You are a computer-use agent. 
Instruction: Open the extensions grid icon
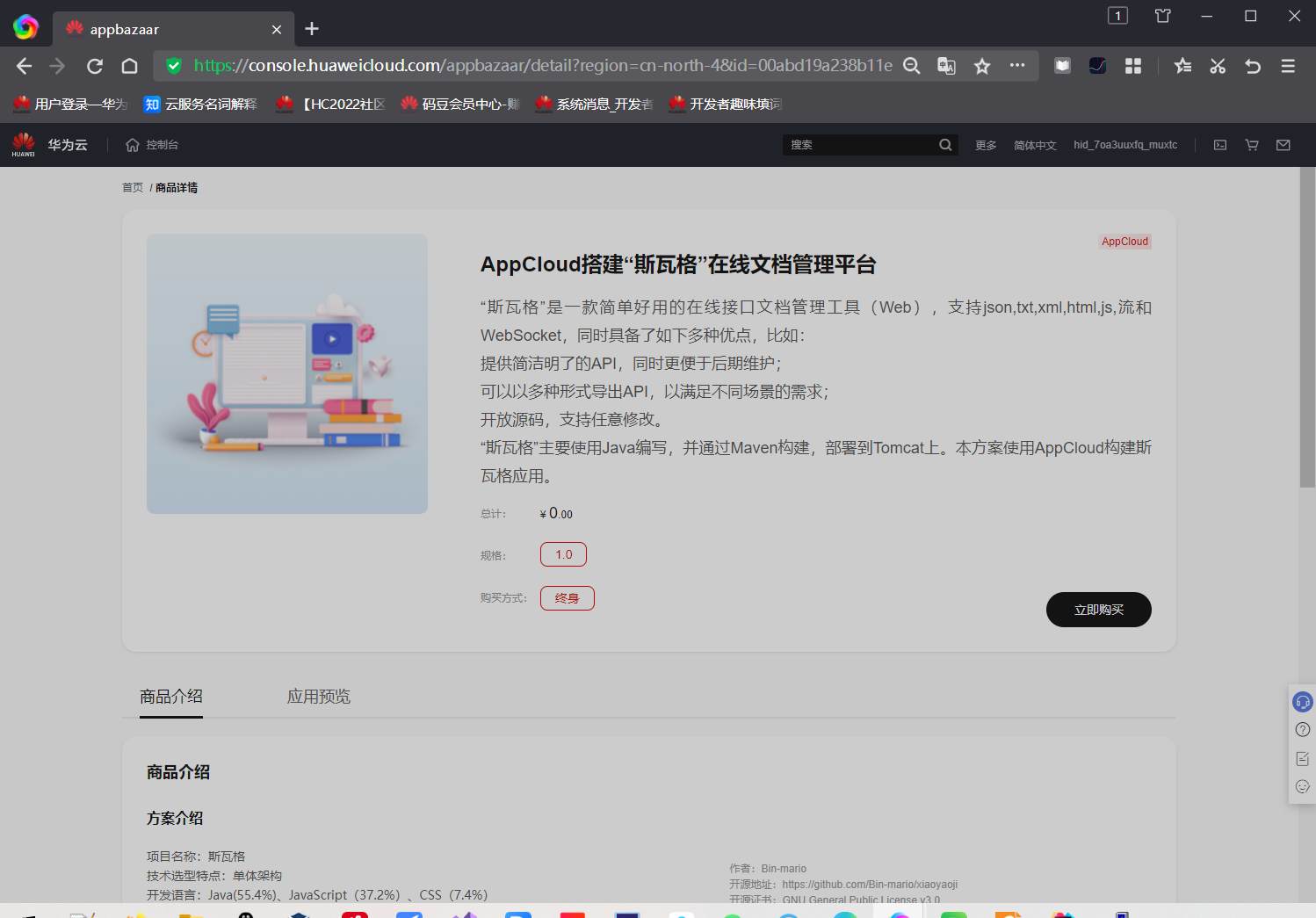[1133, 66]
